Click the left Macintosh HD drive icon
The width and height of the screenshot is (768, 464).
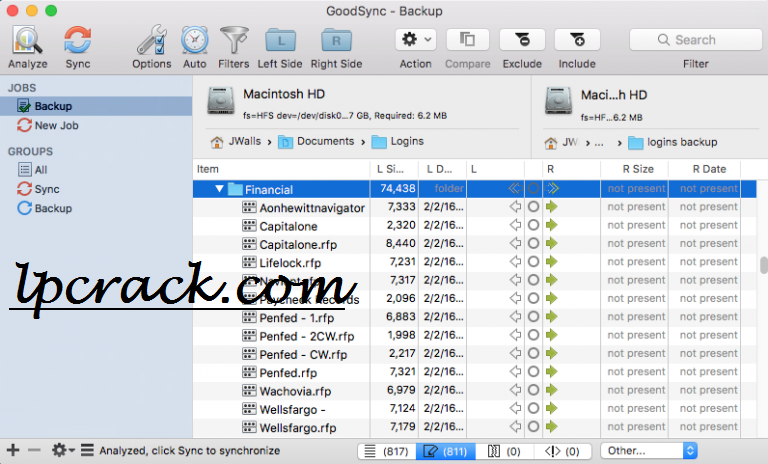click(220, 100)
